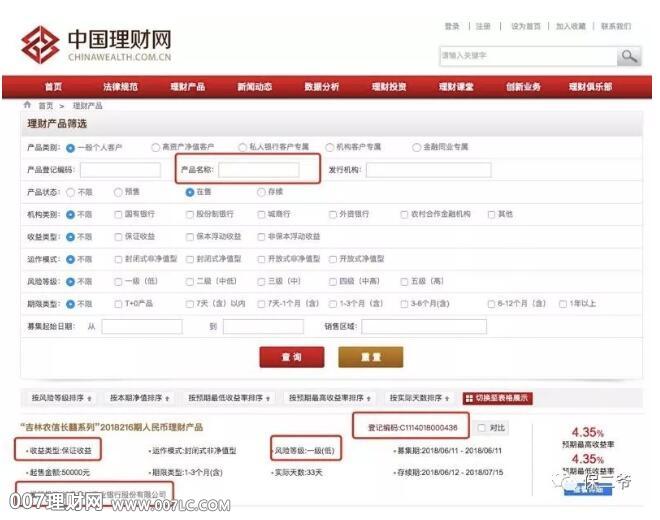The height and width of the screenshot is (520, 660).
Task: Focus the 产品登记编码 input field
Action: point(120,170)
